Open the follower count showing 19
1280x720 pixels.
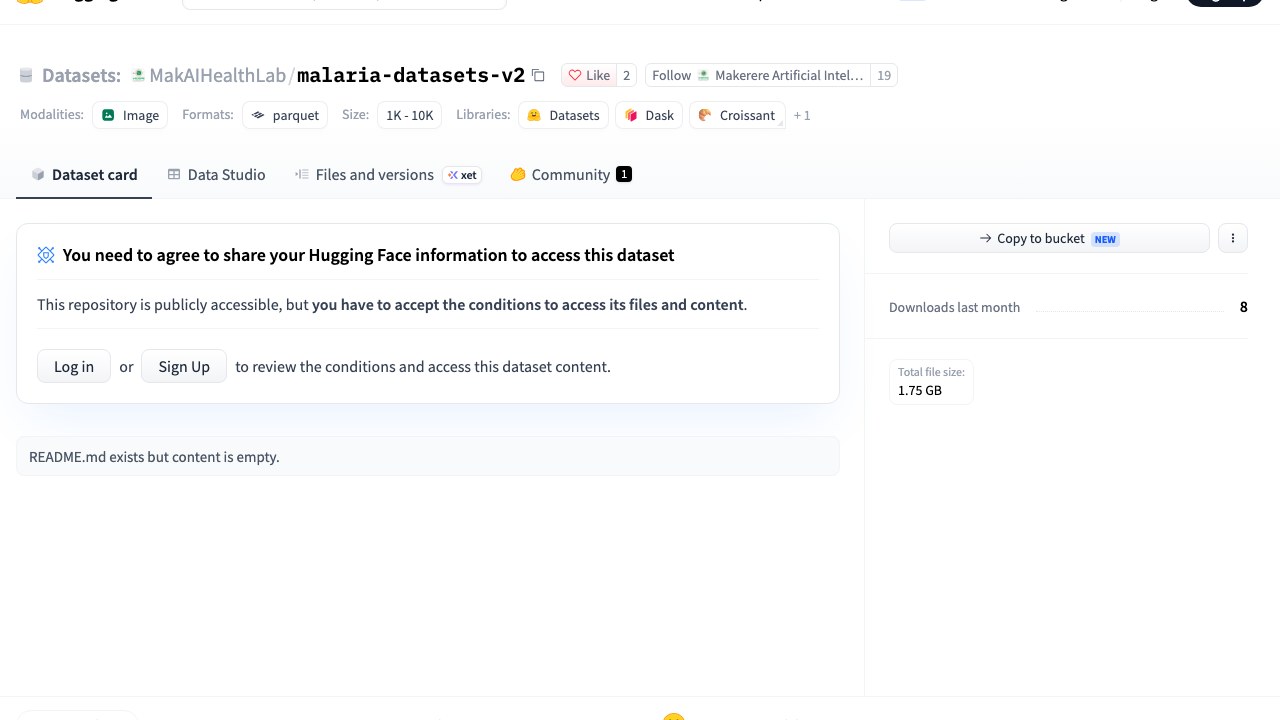[884, 75]
